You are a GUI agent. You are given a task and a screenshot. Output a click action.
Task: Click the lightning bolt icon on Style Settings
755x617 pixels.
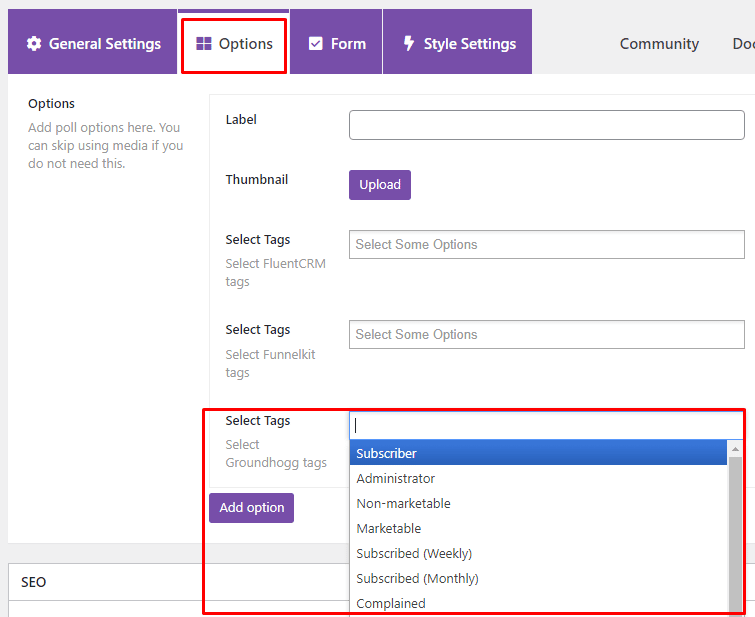point(409,43)
